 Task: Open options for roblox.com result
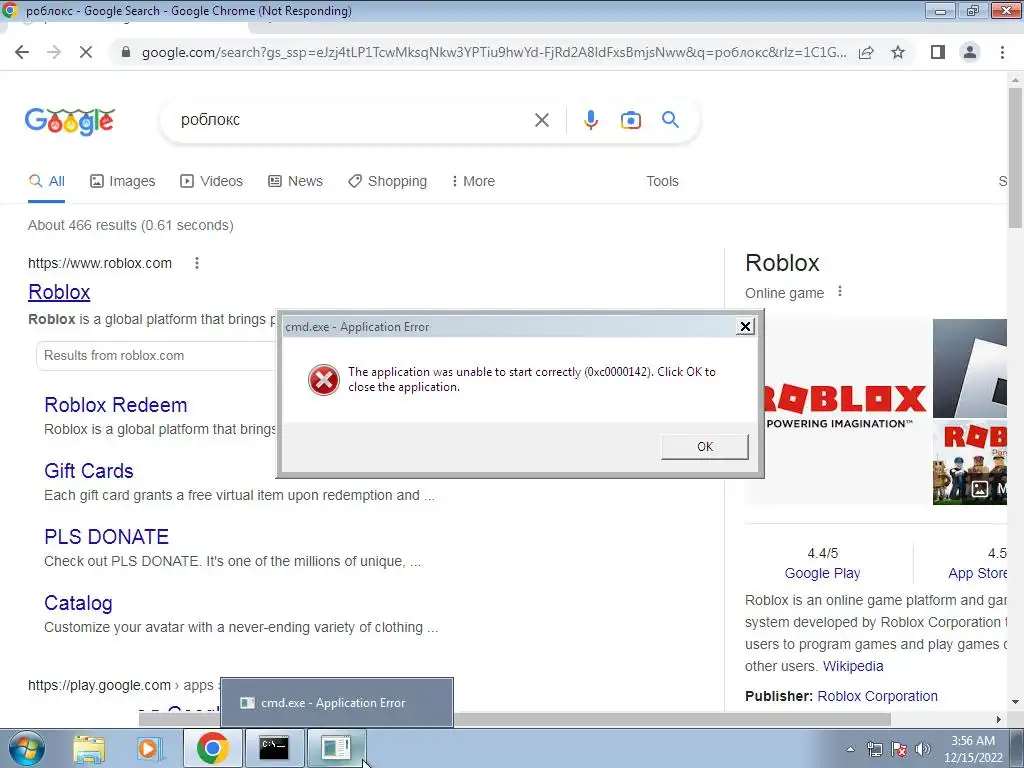[197, 263]
